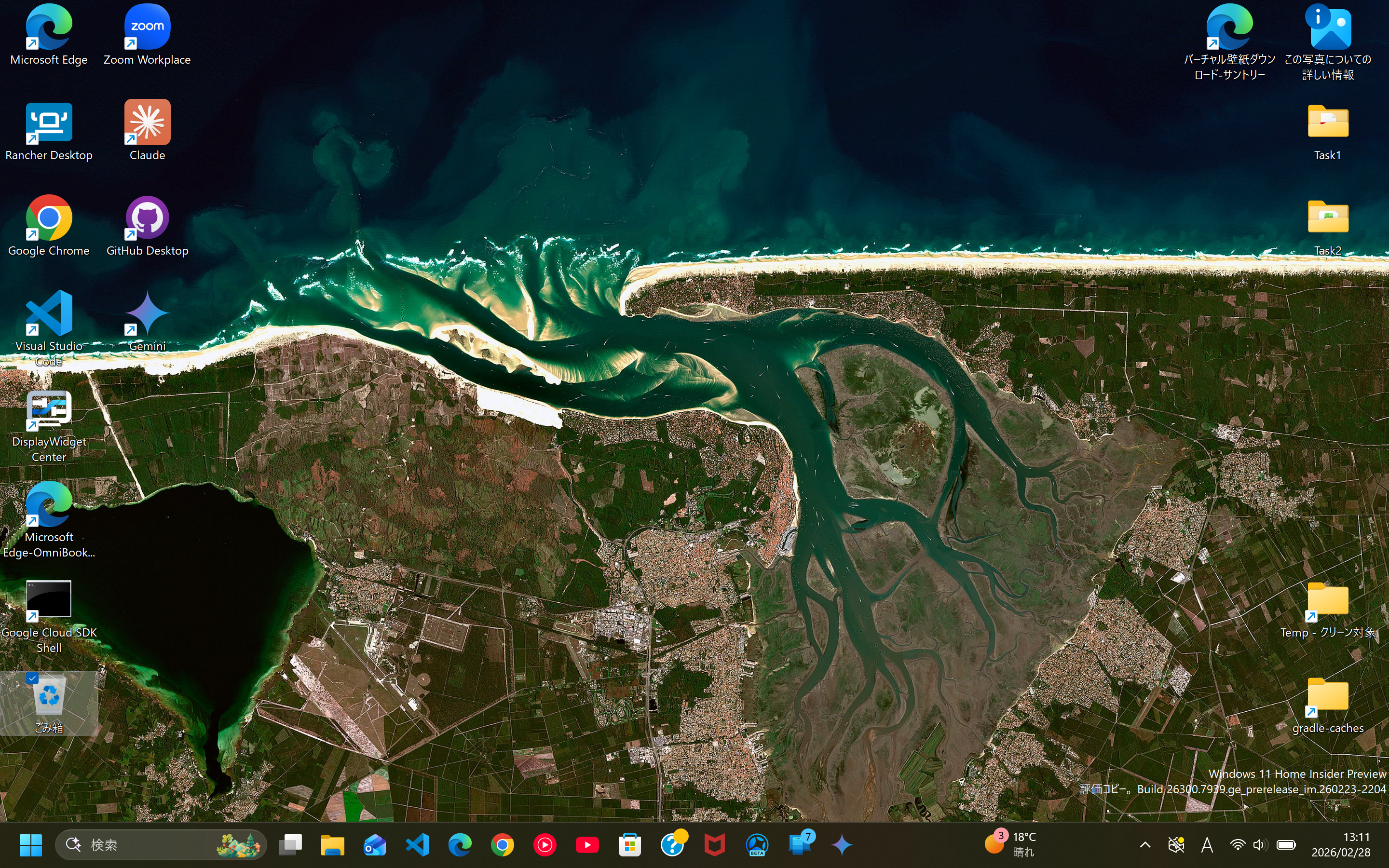Viewport: 1389px width, 868px height.
Task: Open YouTube Music from the taskbar
Action: pyautogui.click(x=545, y=844)
